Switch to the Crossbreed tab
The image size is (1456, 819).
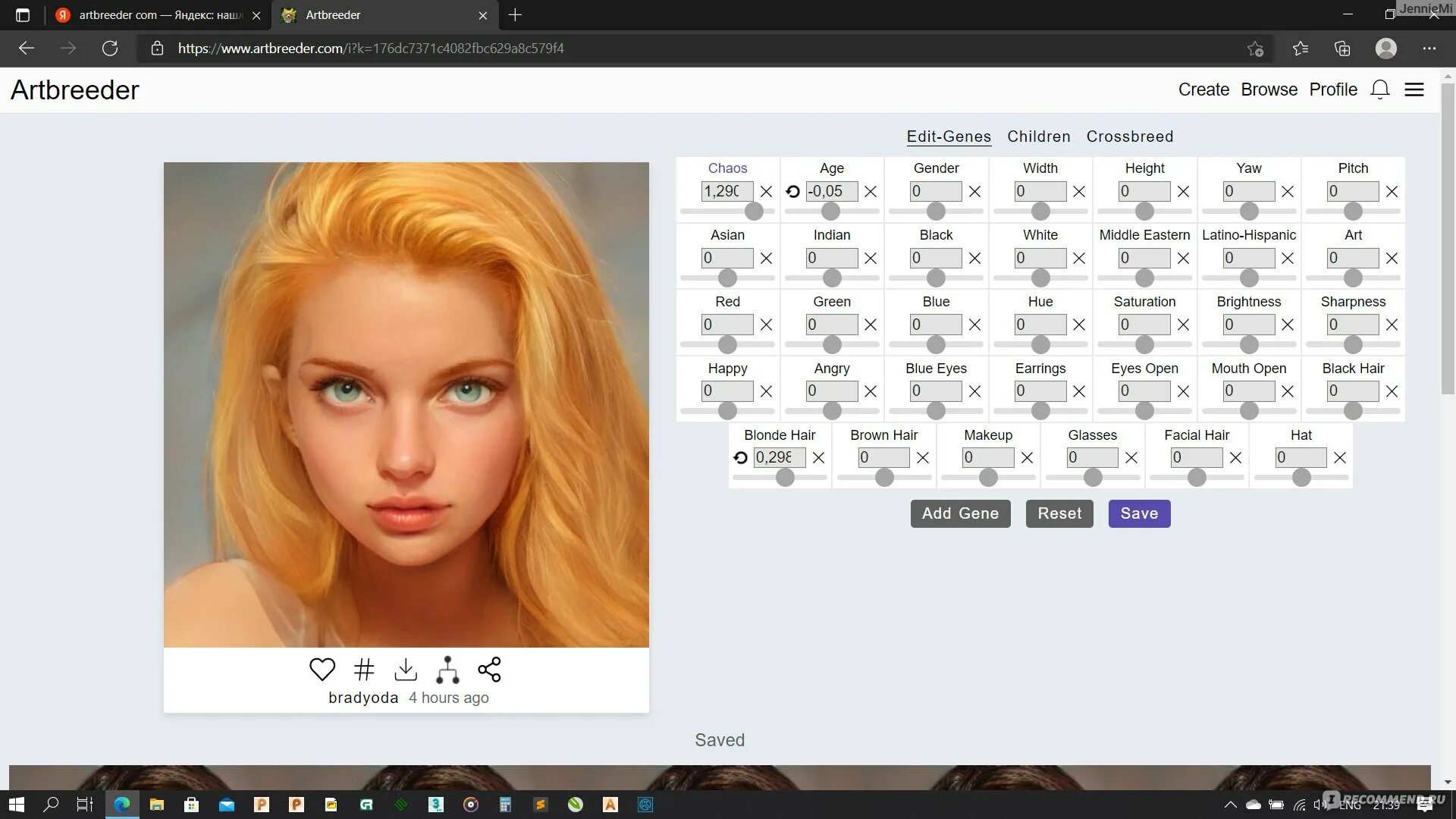(x=1129, y=136)
